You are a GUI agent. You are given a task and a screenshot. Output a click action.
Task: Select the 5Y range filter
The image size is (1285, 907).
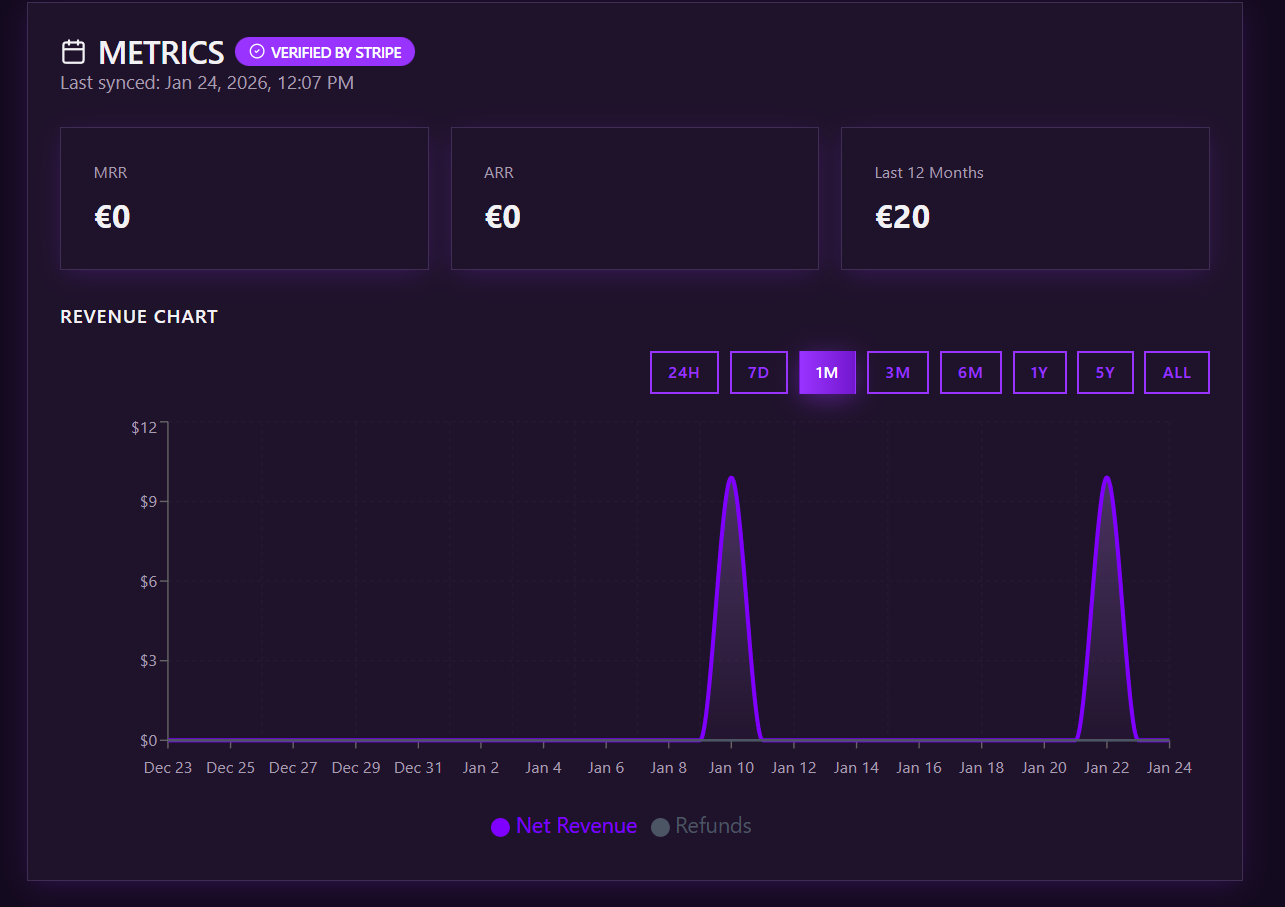(1105, 371)
